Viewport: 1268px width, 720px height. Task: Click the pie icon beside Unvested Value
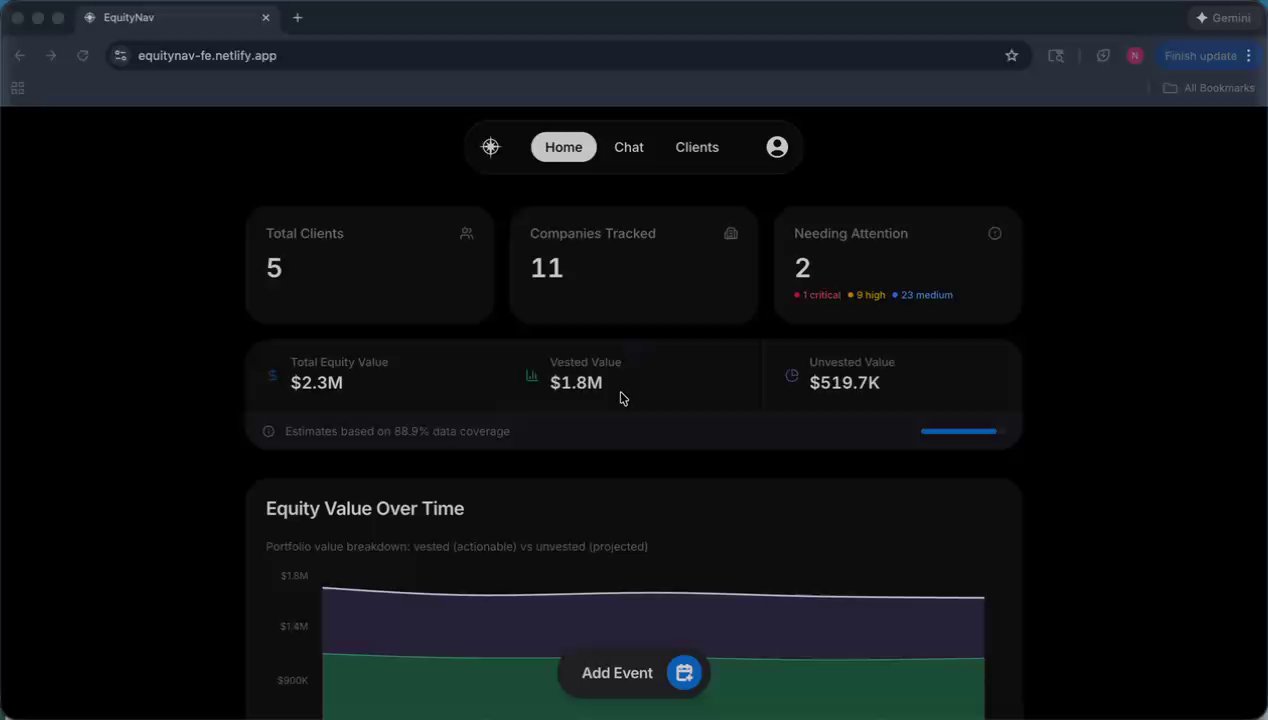point(792,376)
